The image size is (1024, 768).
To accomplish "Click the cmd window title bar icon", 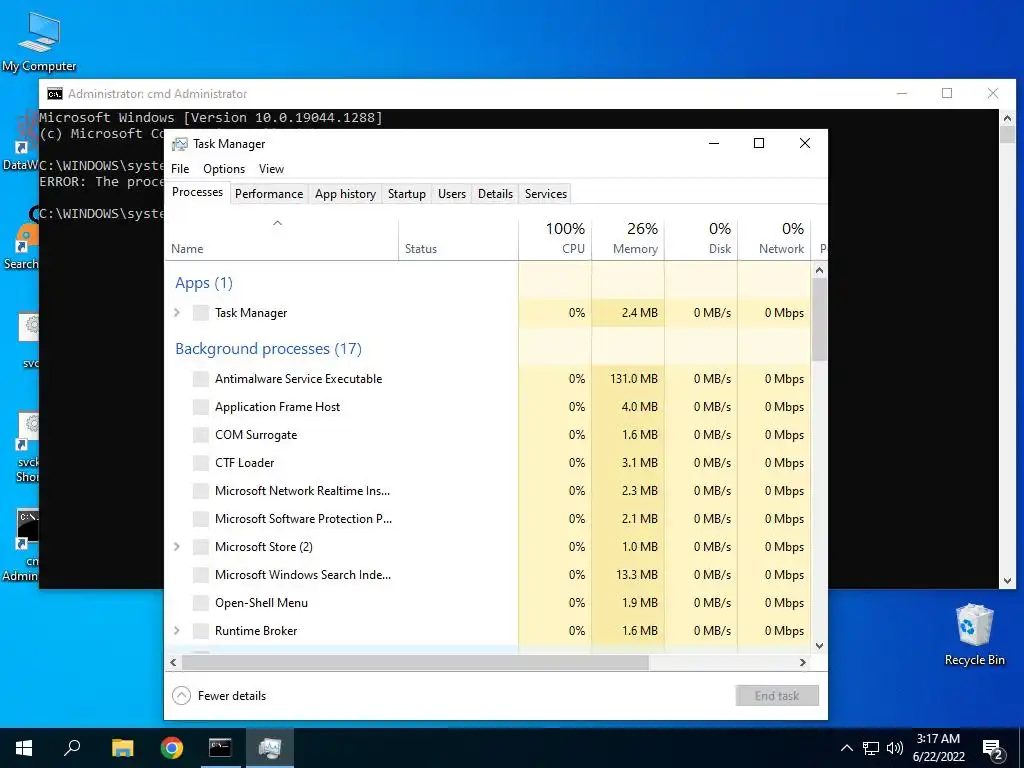I will pos(55,94).
